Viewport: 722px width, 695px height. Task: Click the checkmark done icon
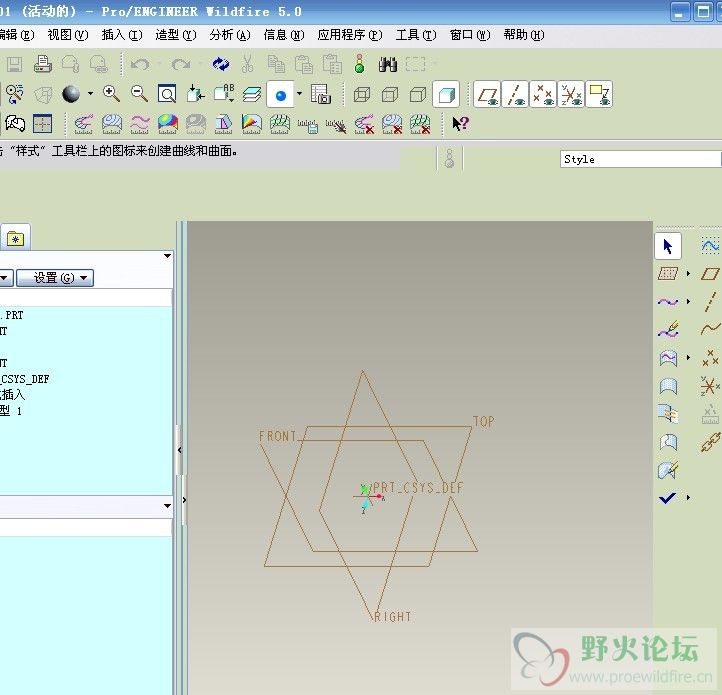pyautogui.click(x=667, y=498)
